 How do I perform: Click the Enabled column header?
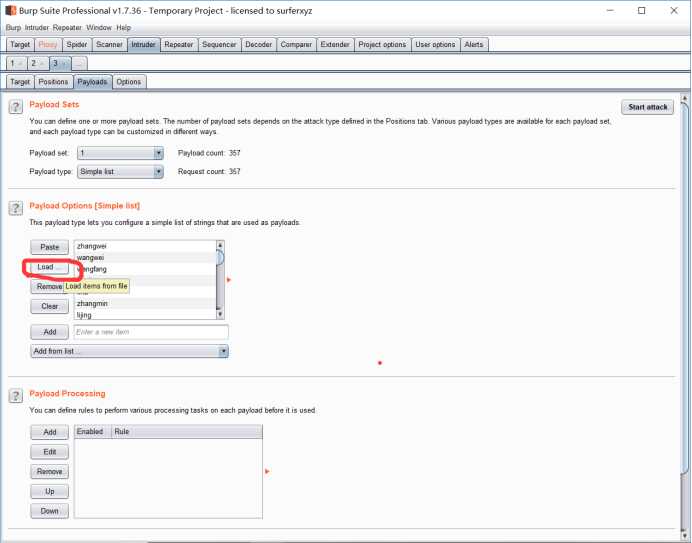tap(92, 432)
